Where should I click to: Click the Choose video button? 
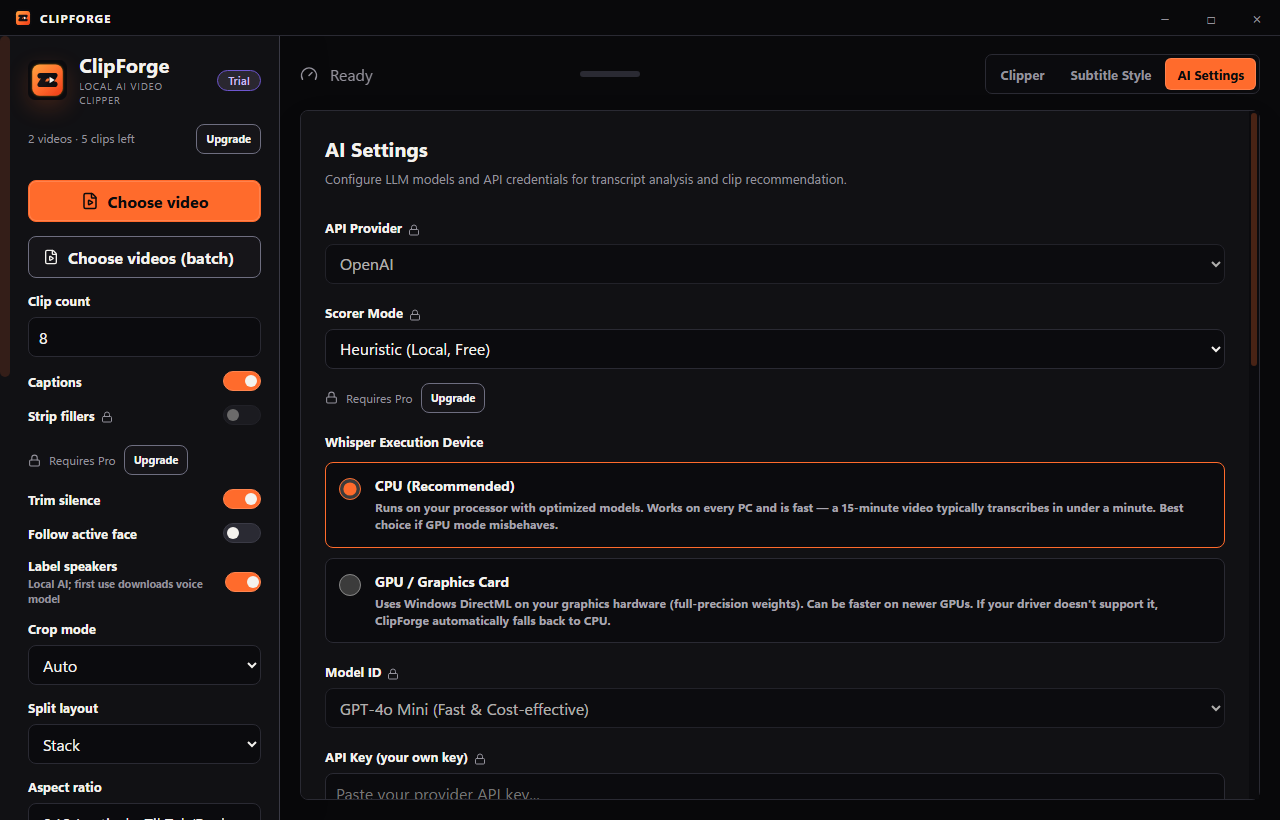point(144,201)
